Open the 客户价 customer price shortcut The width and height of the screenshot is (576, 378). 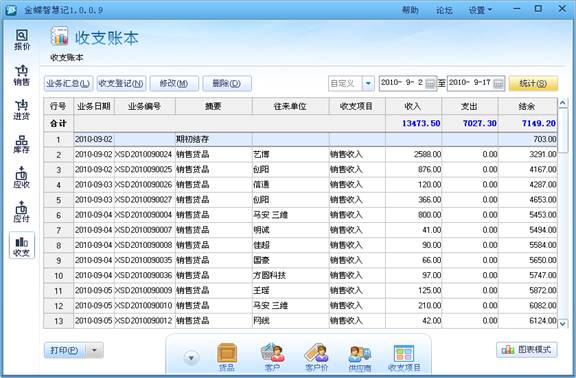click(316, 356)
